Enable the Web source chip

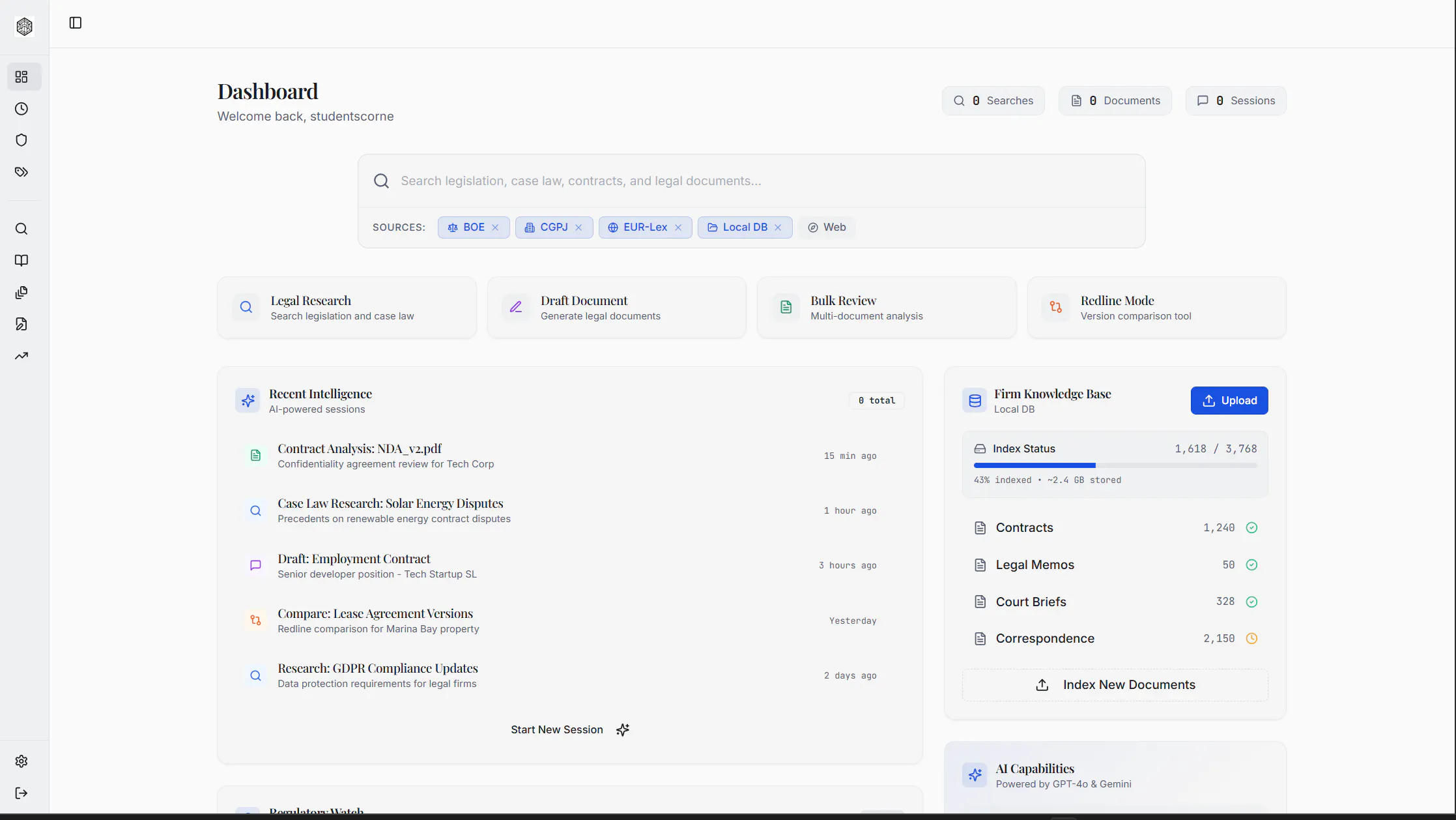(x=827, y=227)
